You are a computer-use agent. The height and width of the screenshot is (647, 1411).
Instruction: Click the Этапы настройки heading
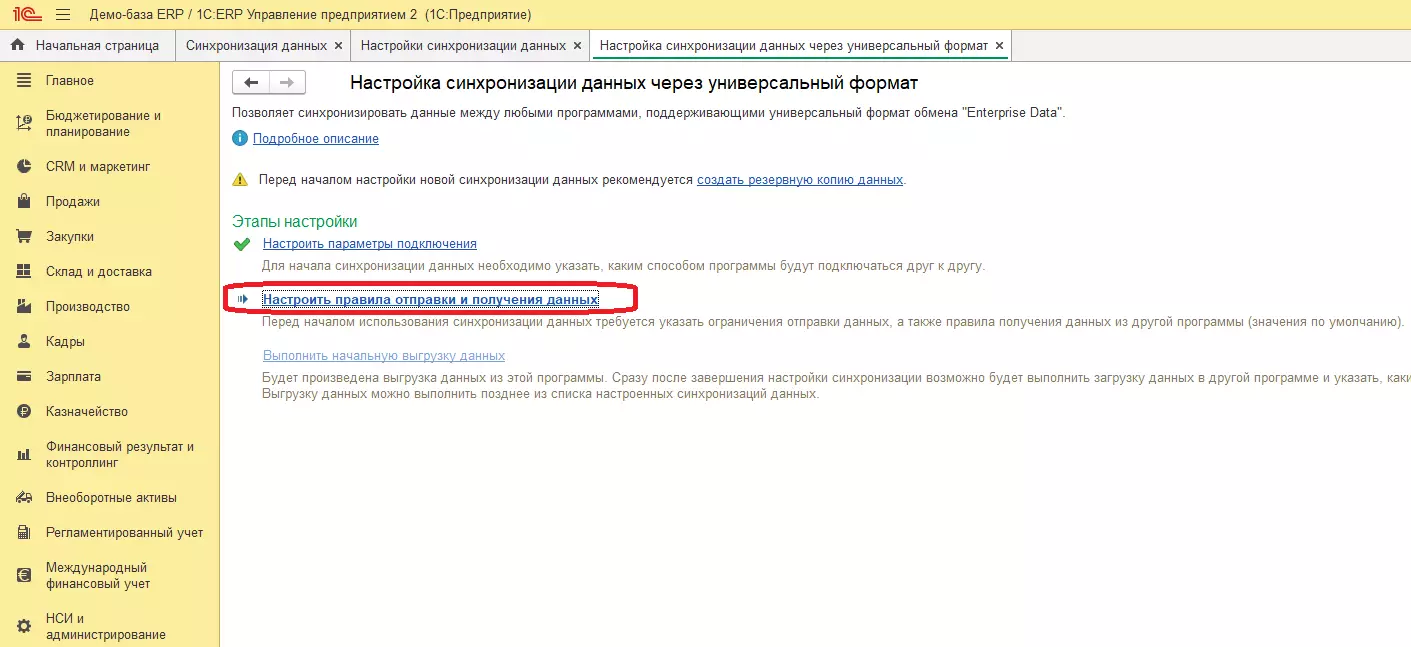pyautogui.click(x=294, y=221)
